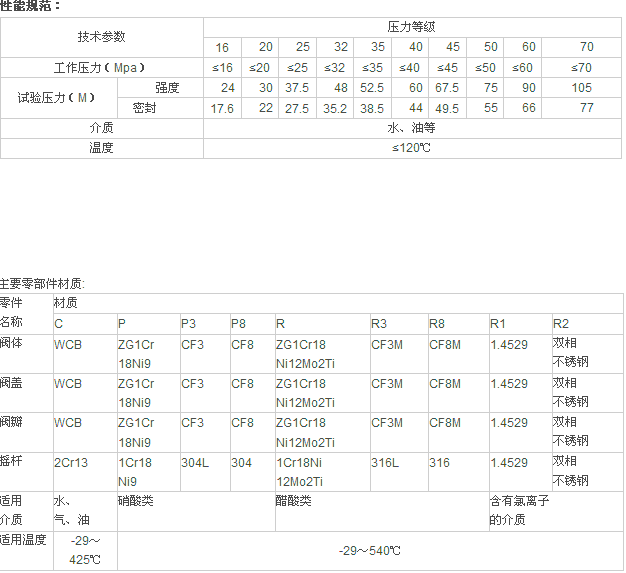
Task: Click the 硝酸类 applicable medium cell
Action: point(135,500)
